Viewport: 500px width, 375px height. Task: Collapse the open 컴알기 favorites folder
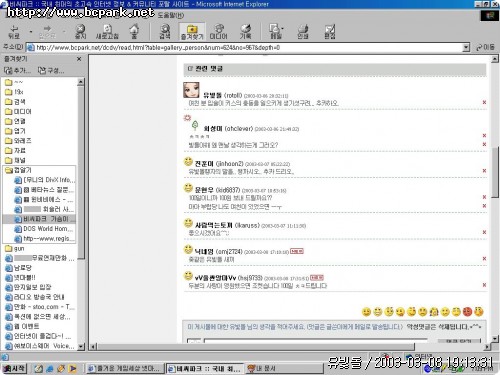pyautogui.click(x=18, y=170)
